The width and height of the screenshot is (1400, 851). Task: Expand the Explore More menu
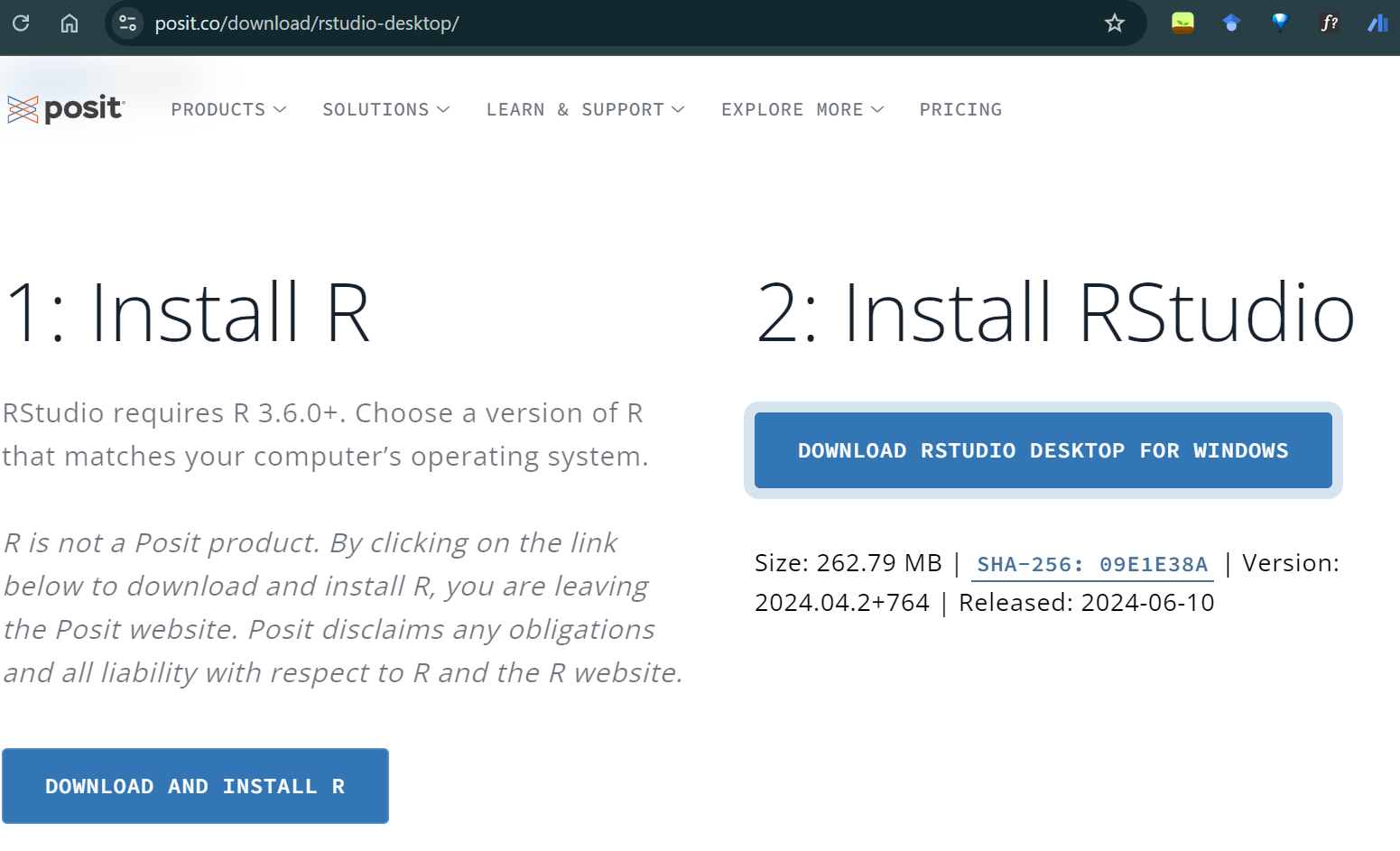802,109
